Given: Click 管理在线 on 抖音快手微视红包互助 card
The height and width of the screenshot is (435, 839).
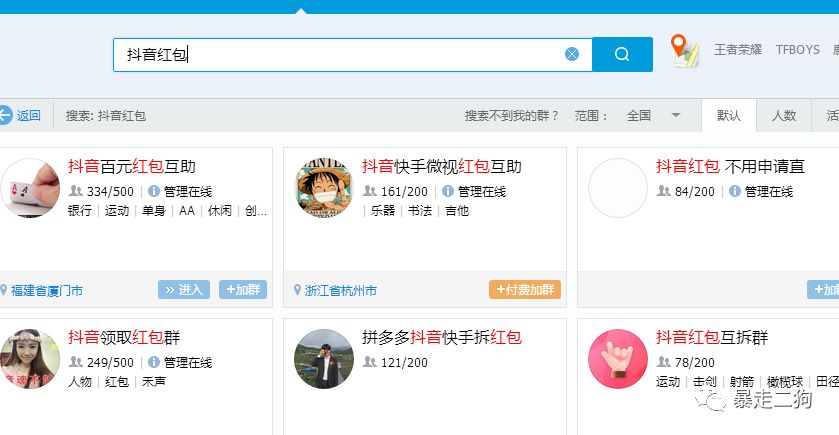Looking at the screenshot, I should click(x=482, y=192).
